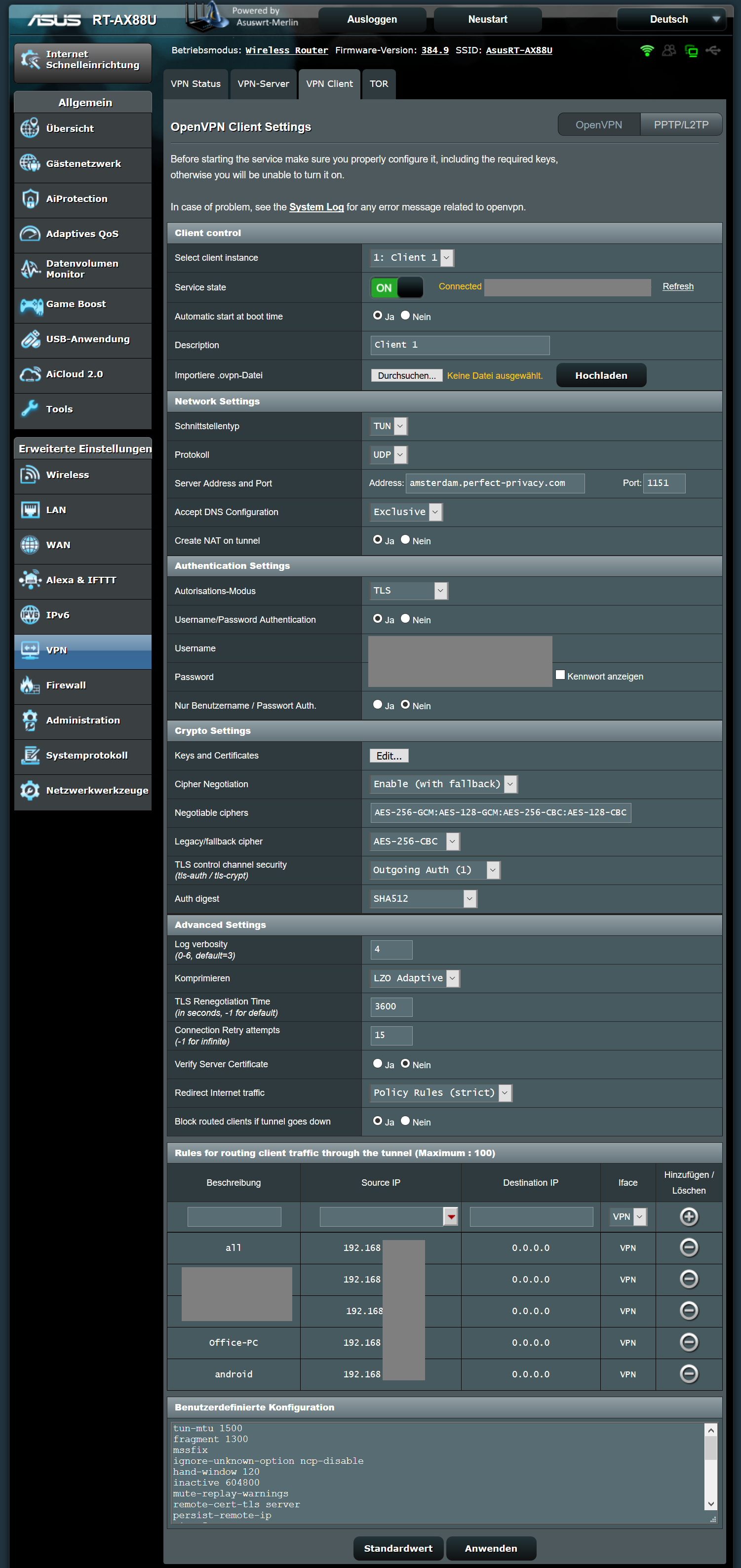
Task: Click the guest network users status icon
Action: (668, 50)
